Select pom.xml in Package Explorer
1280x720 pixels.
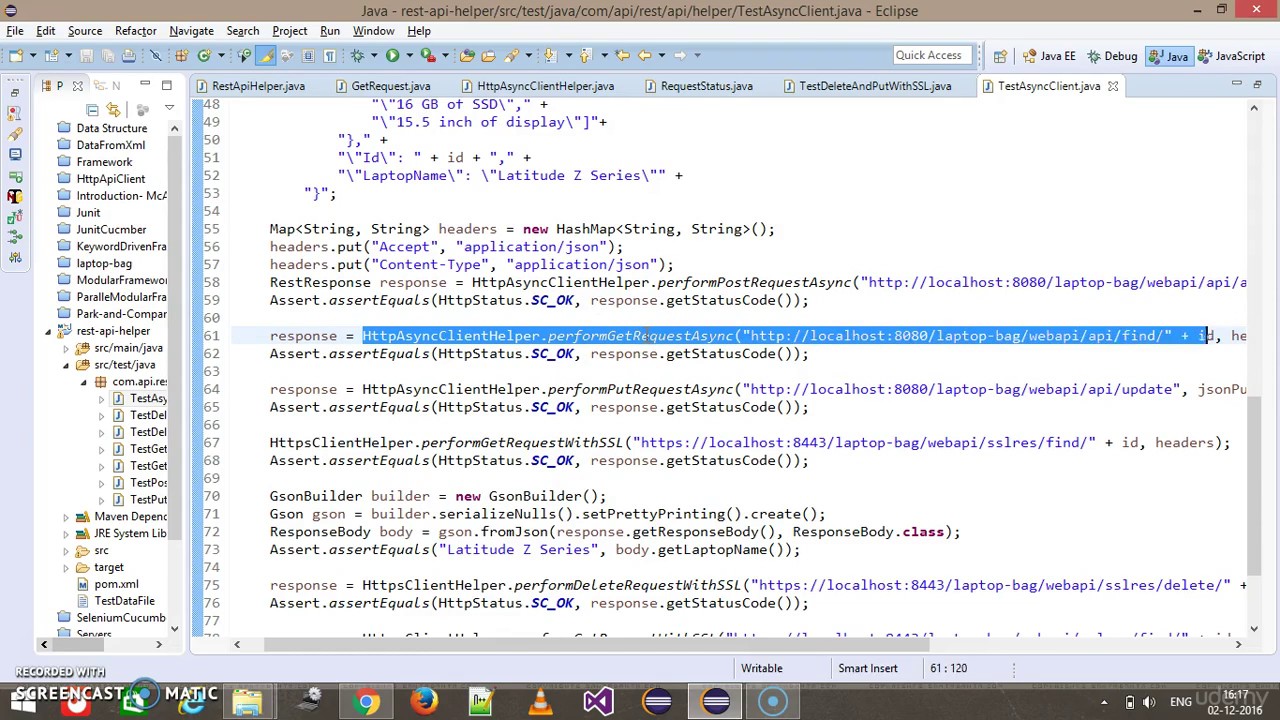click(x=116, y=584)
